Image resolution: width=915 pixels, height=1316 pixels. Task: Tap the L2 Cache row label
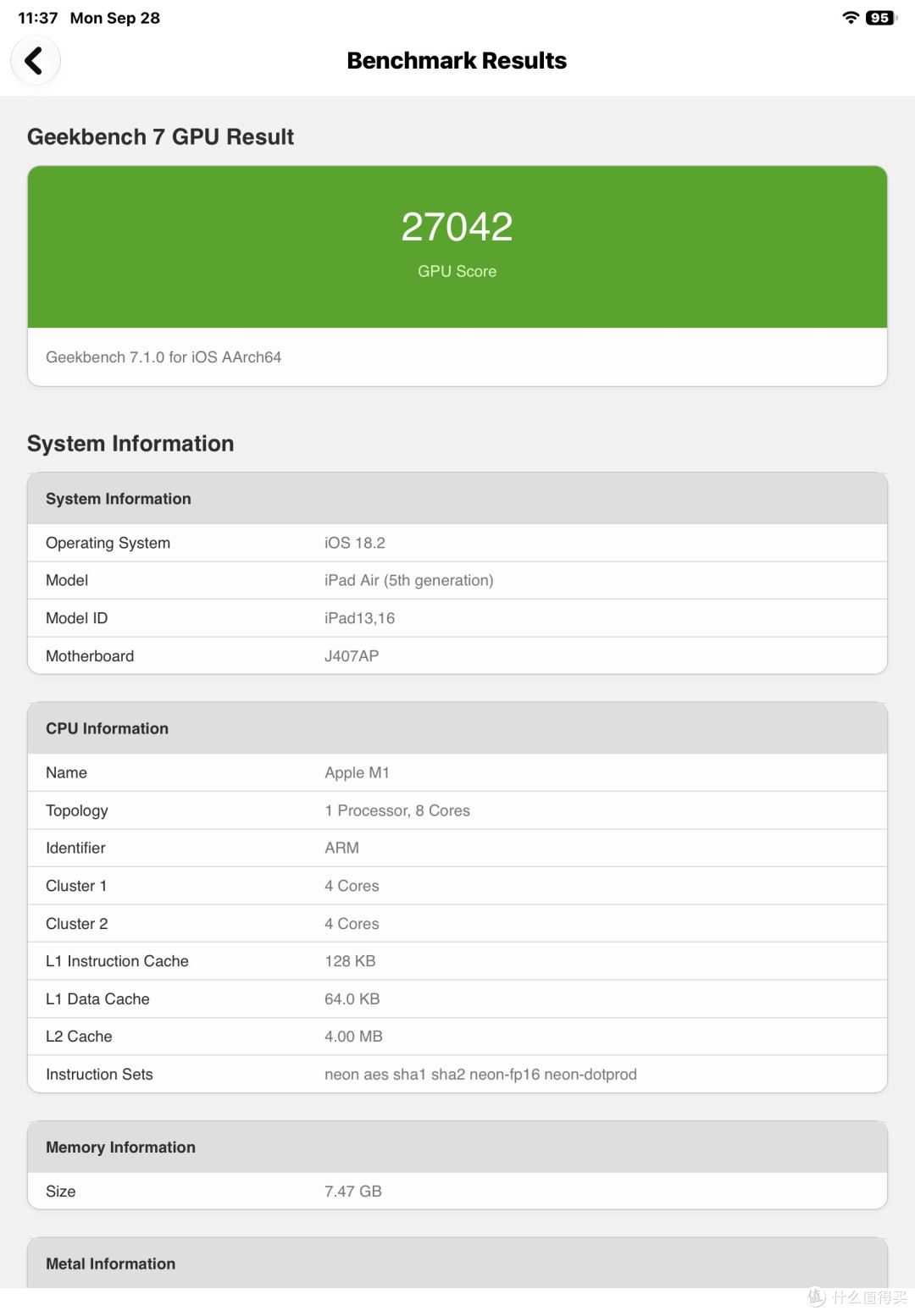coord(79,1037)
